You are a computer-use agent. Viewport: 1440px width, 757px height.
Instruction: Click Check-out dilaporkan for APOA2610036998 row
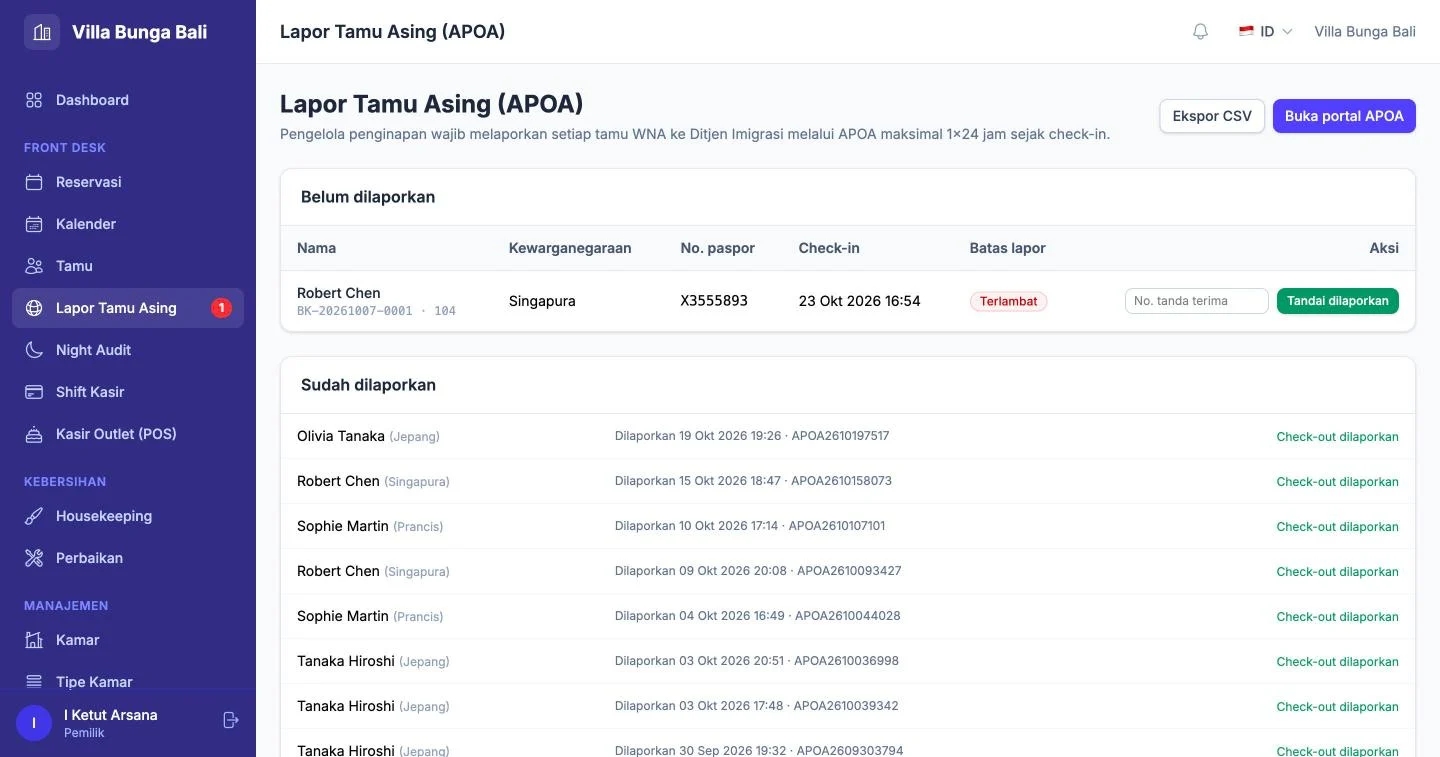(1337, 662)
